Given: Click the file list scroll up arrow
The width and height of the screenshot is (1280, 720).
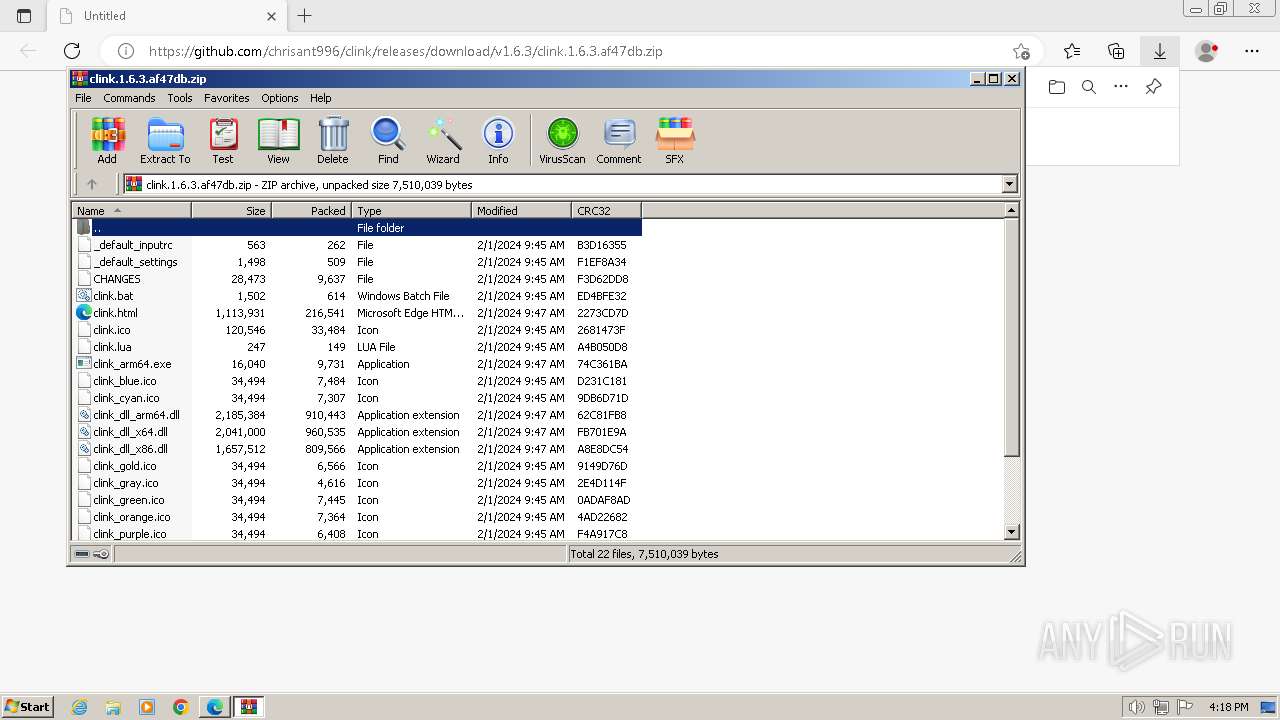Looking at the screenshot, I should (x=1011, y=210).
